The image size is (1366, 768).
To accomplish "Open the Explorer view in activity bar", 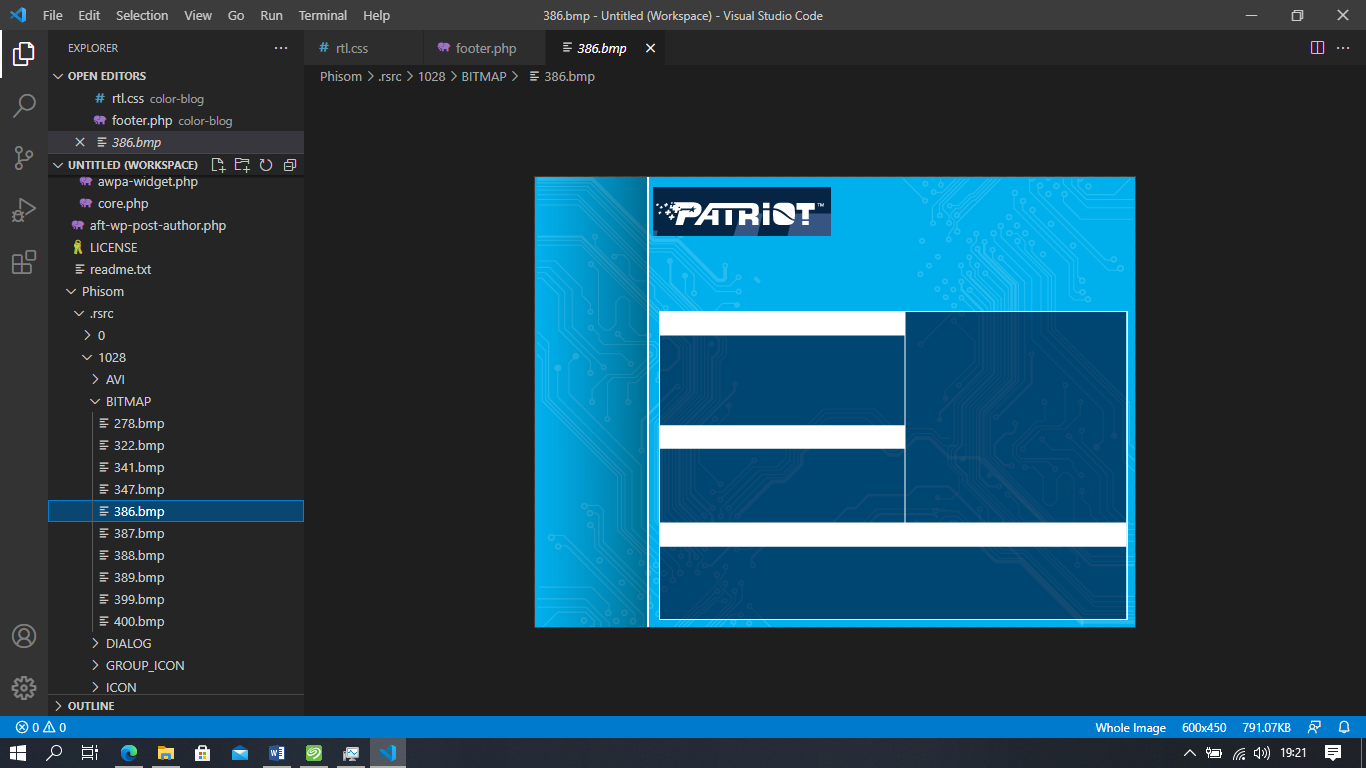I will tap(24, 54).
